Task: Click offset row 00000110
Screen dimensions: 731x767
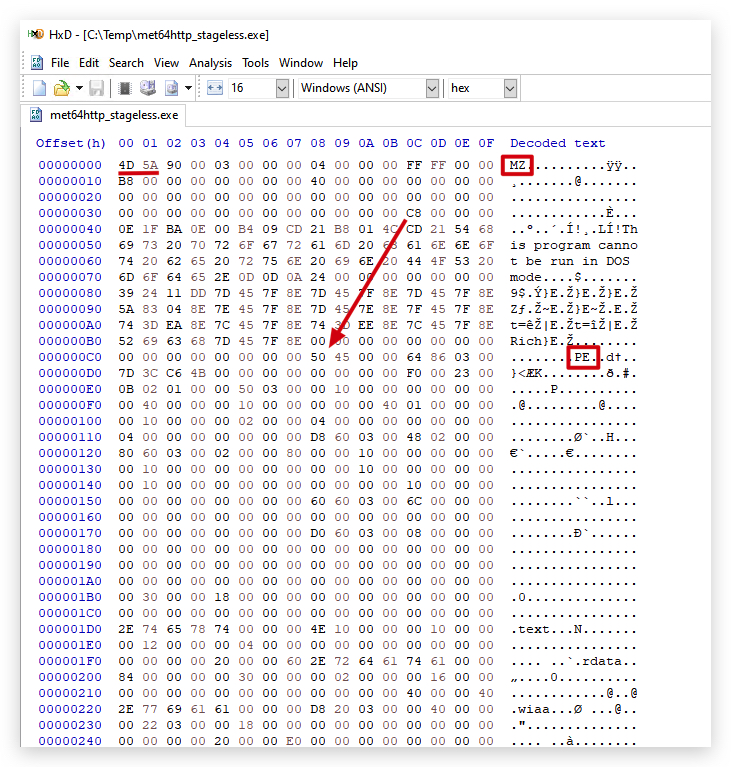Action: [70, 437]
